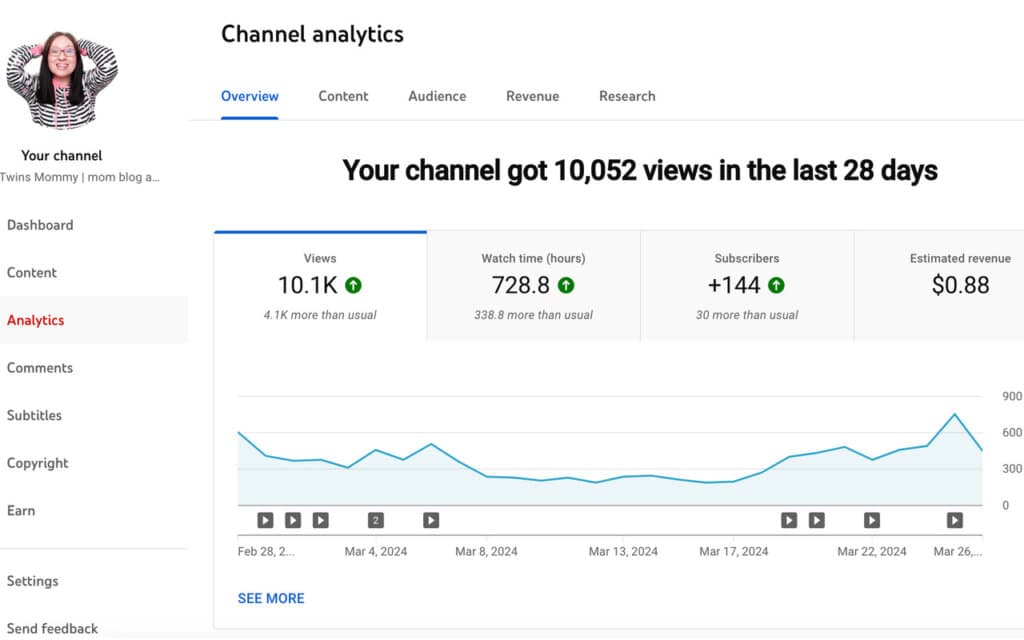Switch to the Research tab
1024x640 pixels.
coord(627,96)
